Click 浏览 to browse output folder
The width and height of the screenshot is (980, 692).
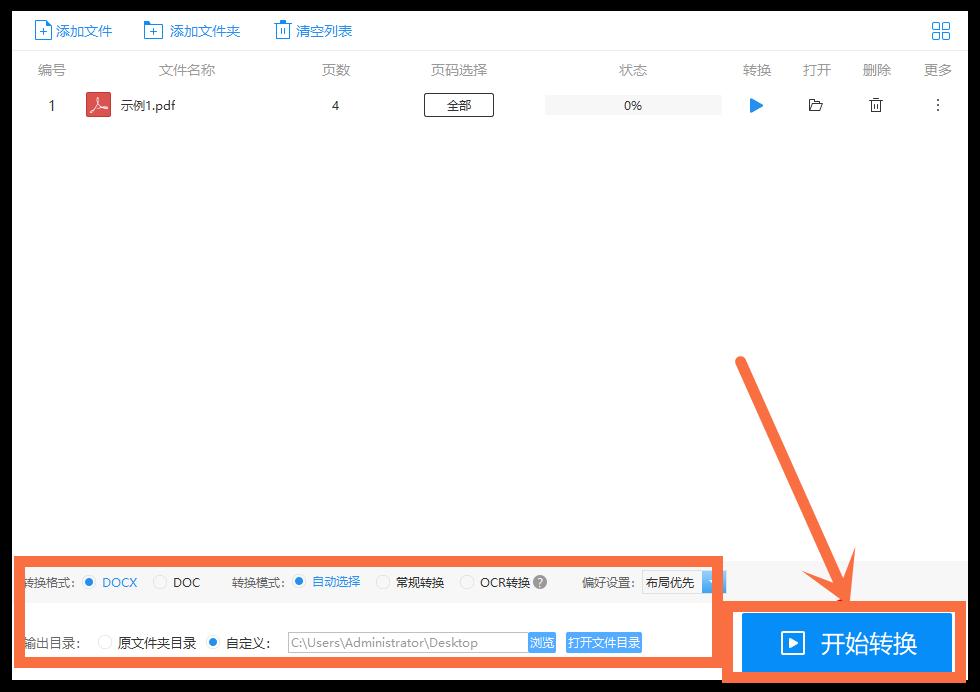pos(541,643)
